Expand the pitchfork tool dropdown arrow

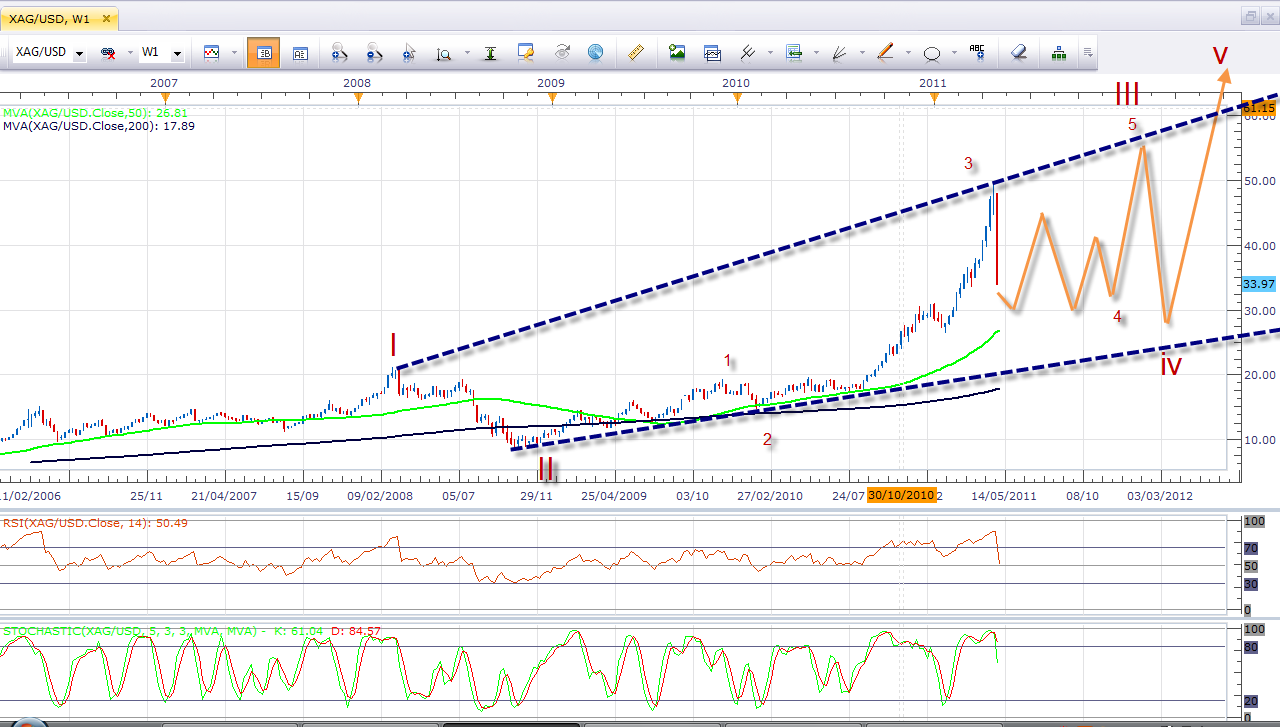[x=769, y=53]
